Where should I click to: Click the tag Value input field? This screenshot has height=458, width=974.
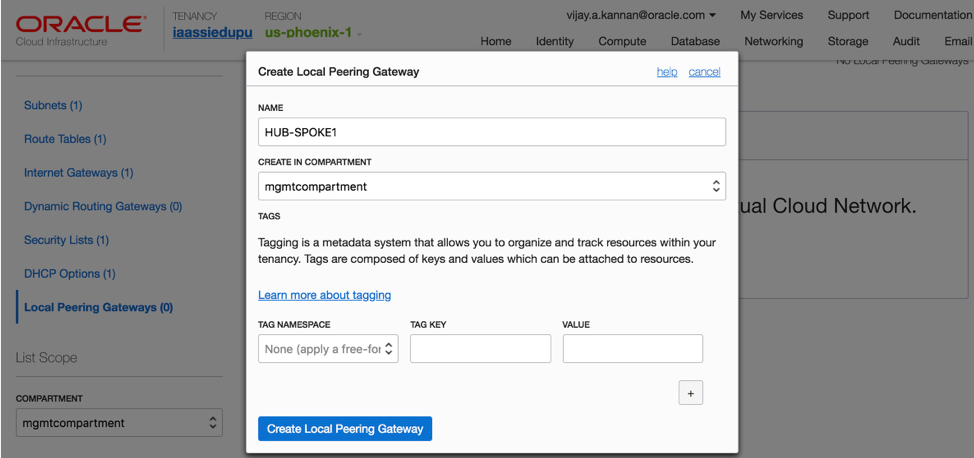632,349
